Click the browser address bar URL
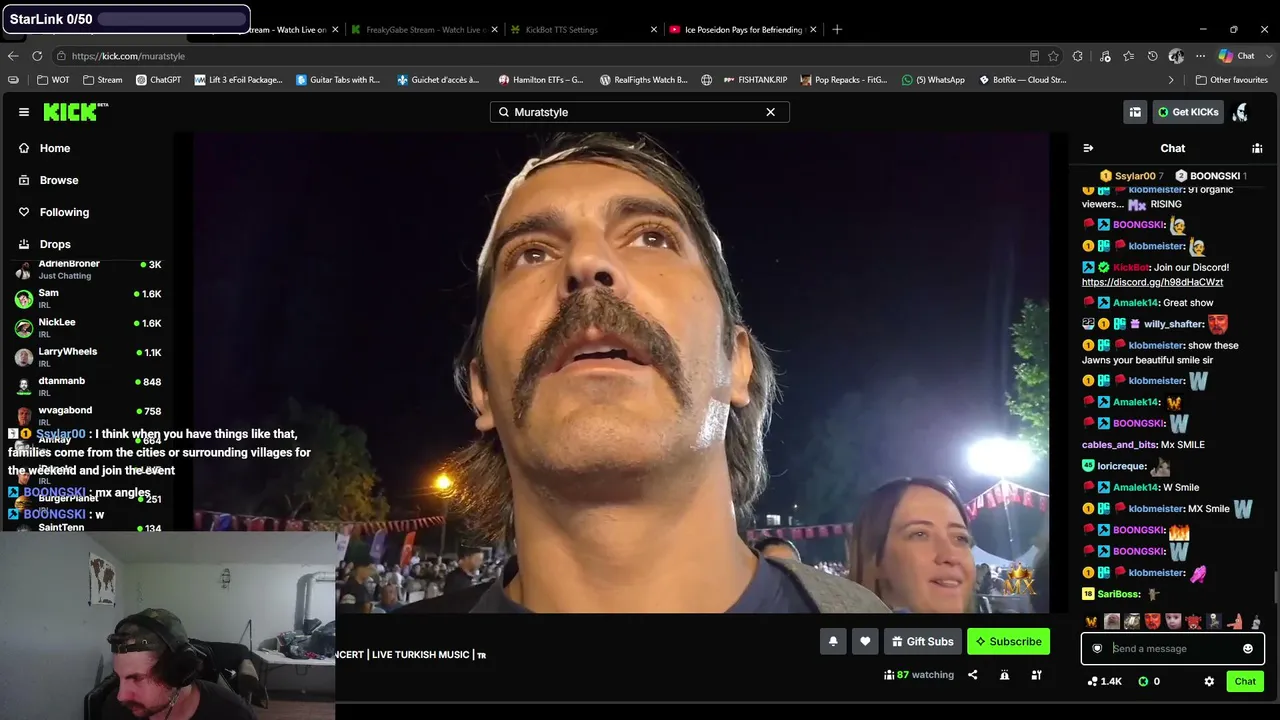 (x=128, y=56)
